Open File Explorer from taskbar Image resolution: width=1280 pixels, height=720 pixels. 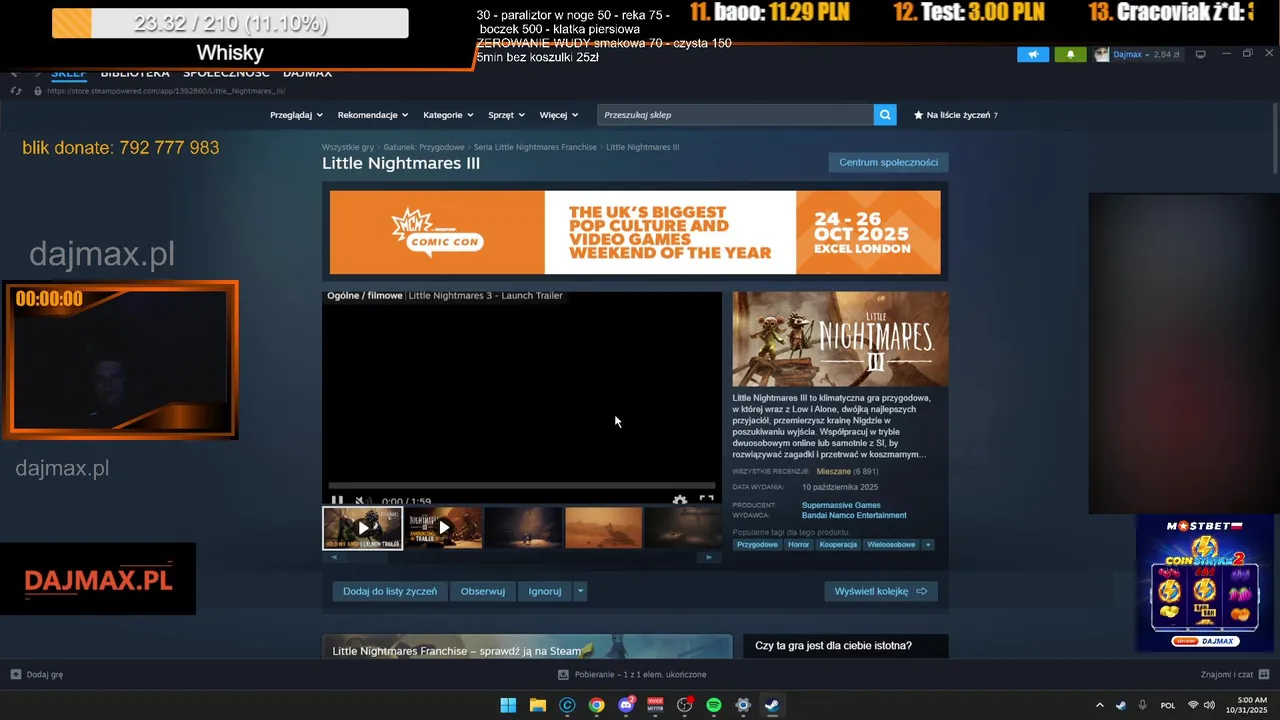pyautogui.click(x=538, y=705)
